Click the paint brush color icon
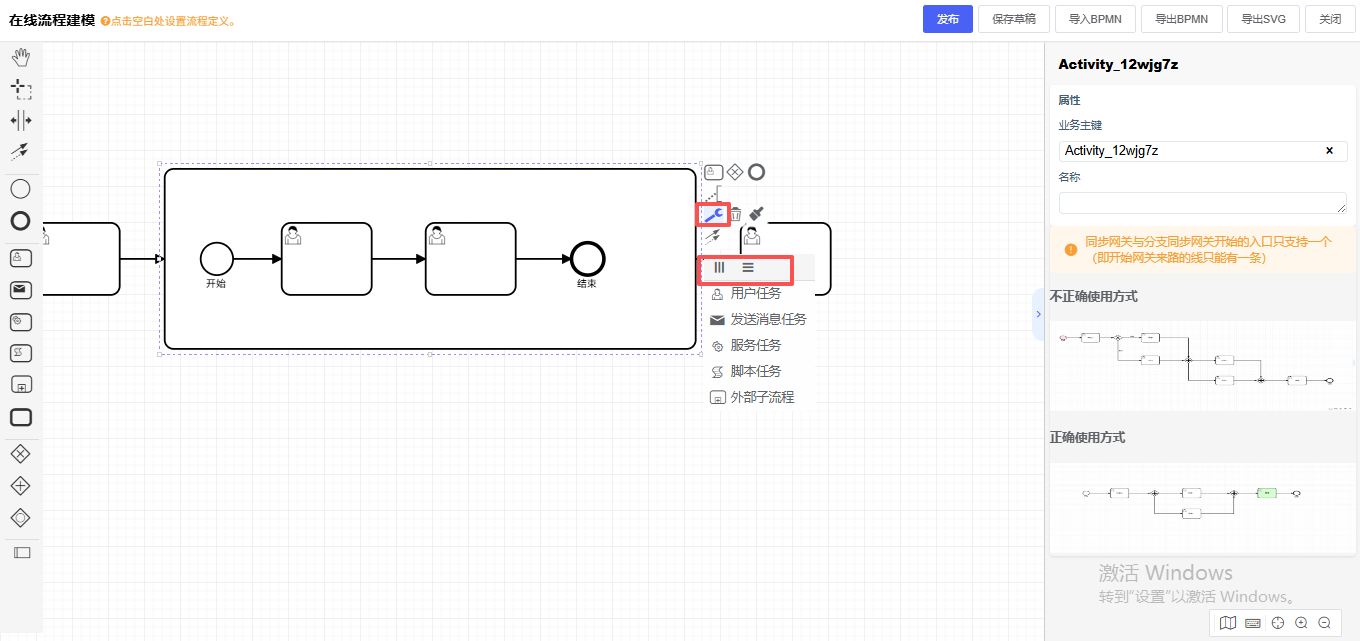Viewport: 1360px width, 641px height. (757, 214)
